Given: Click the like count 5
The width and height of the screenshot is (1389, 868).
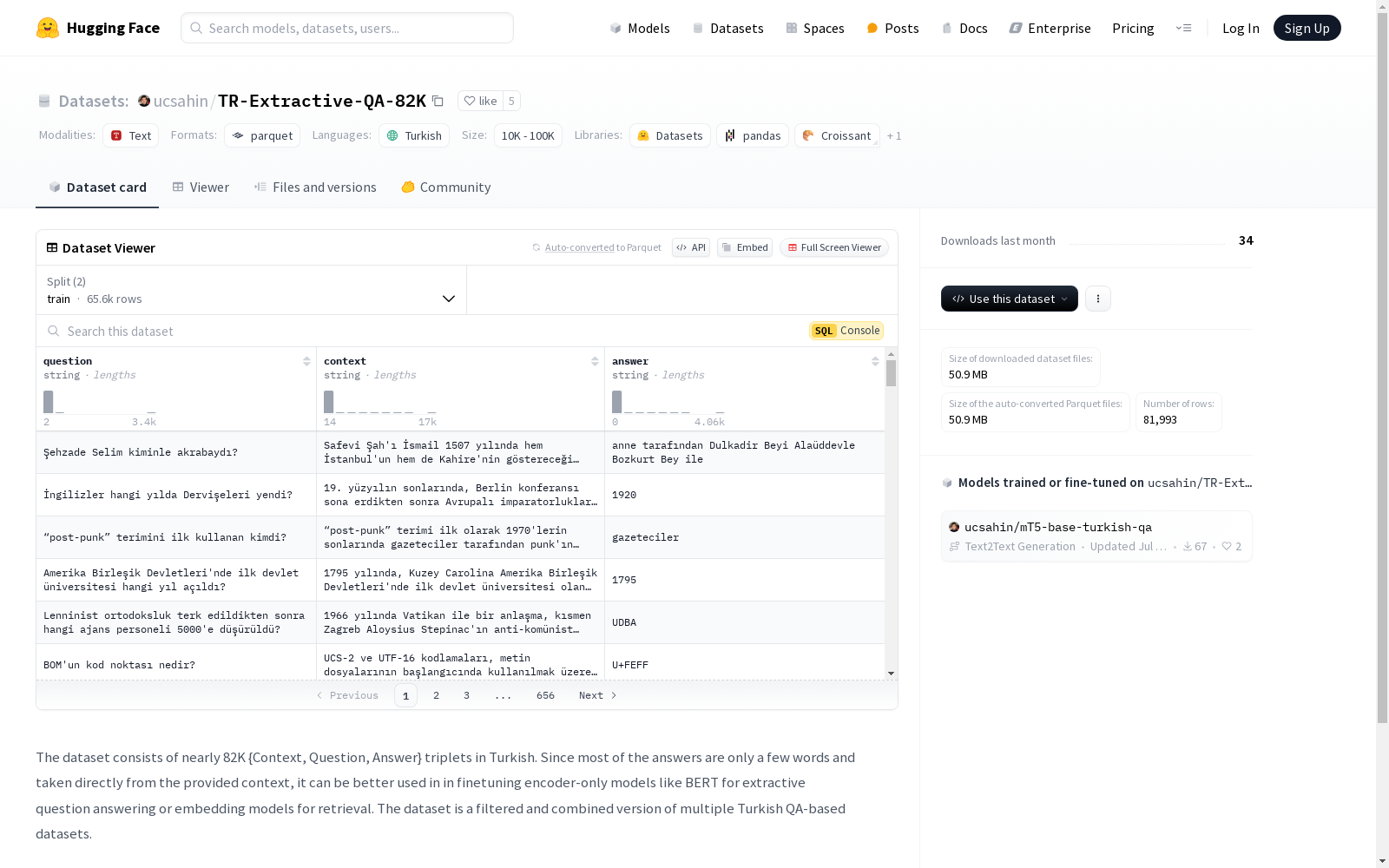Looking at the screenshot, I should click(x=511, y=101).
